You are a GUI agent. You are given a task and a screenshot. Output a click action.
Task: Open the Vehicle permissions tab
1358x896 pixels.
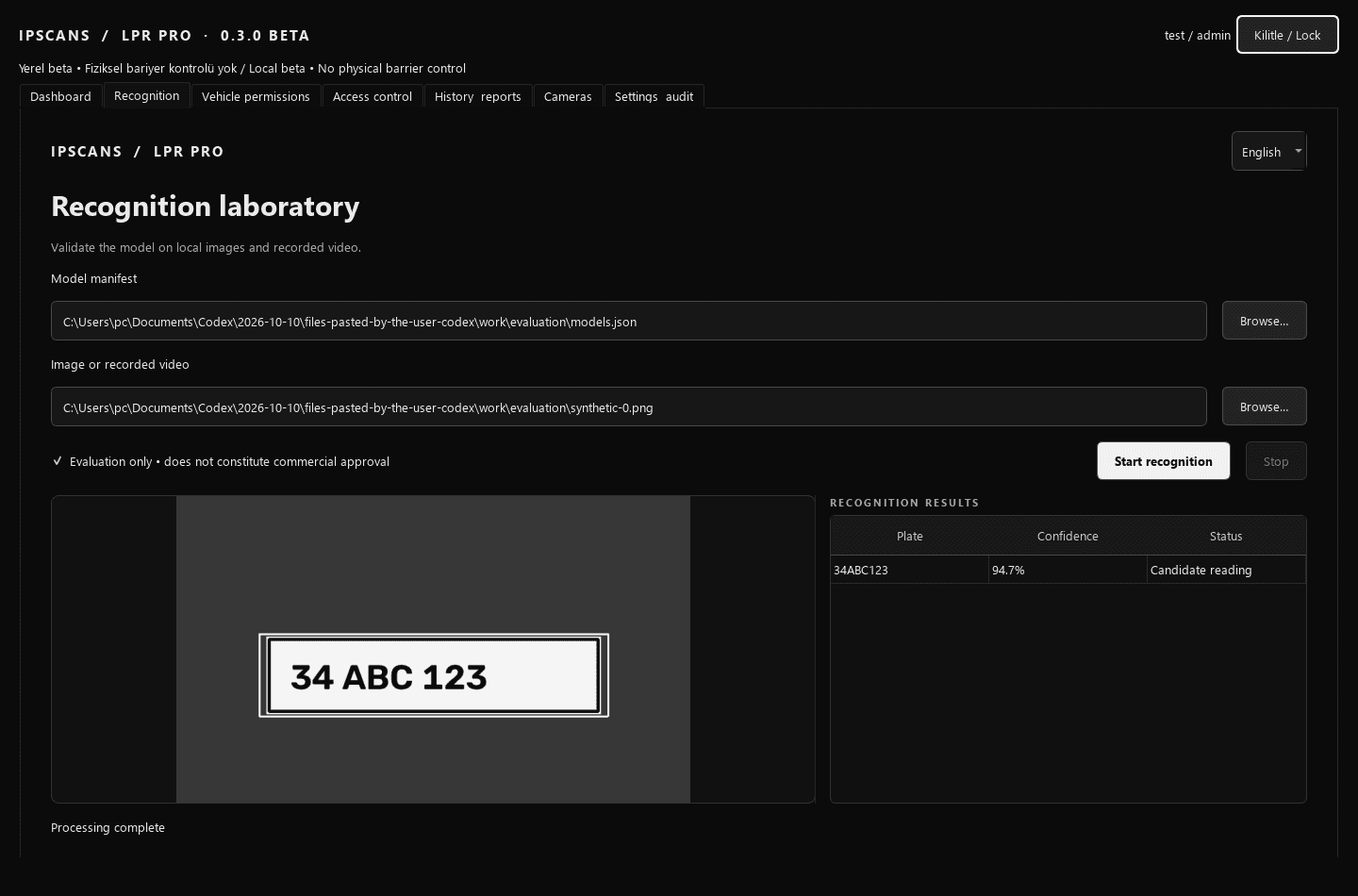[256, 96]
